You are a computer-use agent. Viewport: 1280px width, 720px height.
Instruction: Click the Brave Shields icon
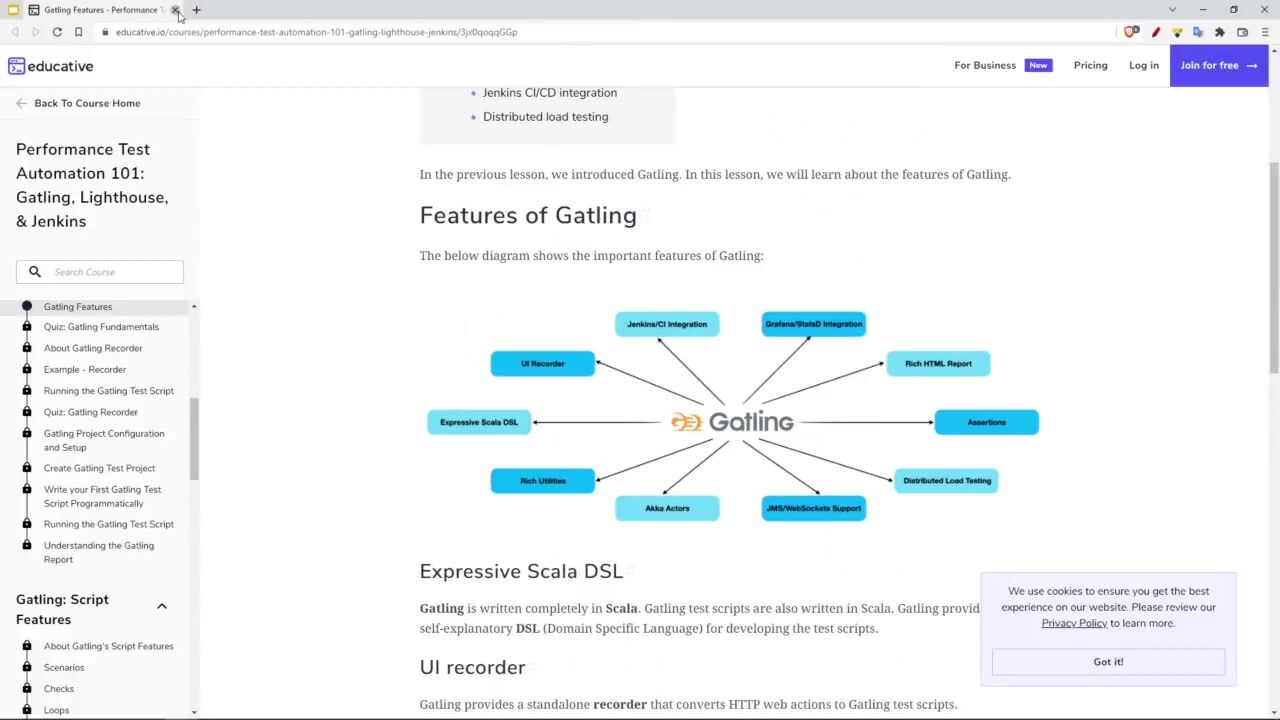click(x=1130, y=32)
